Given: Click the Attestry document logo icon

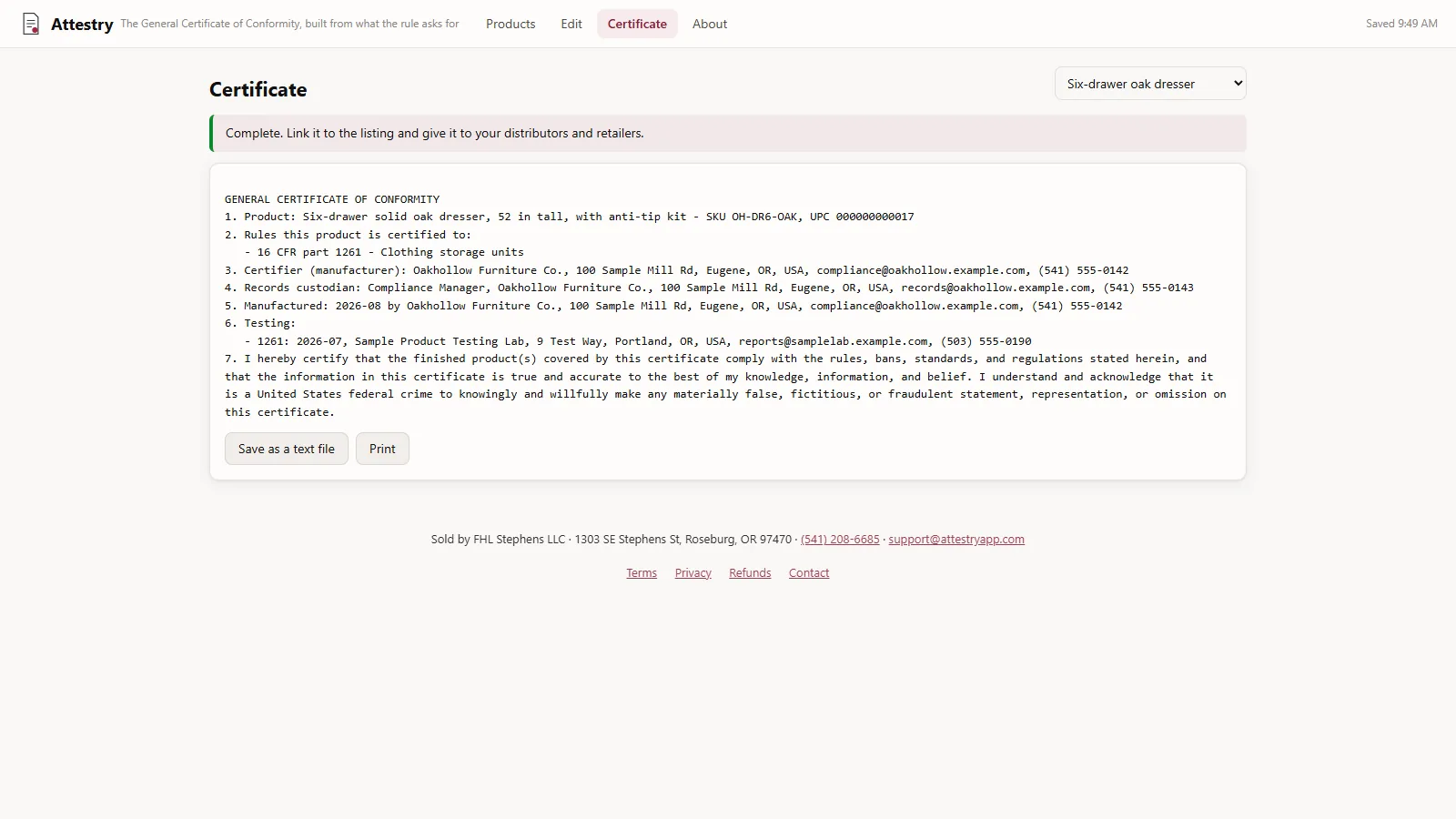Looking at the screenshot, I should (31, 25).
